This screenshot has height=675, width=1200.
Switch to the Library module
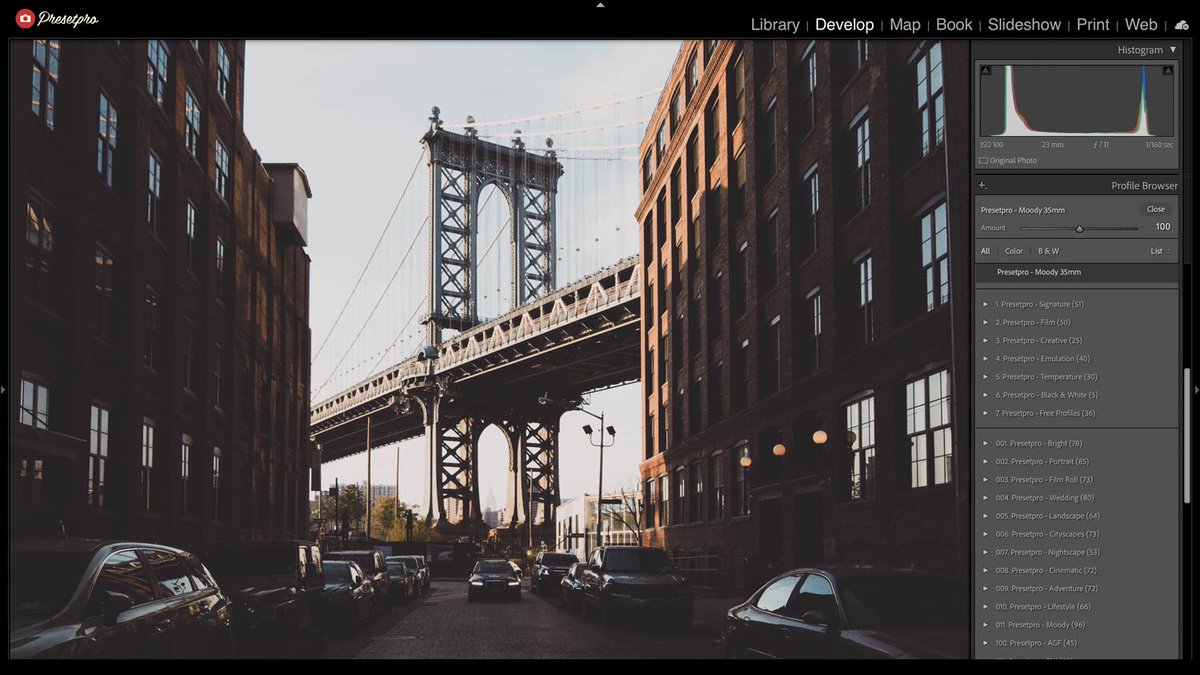pyautogui.click(x=775, y=25)
